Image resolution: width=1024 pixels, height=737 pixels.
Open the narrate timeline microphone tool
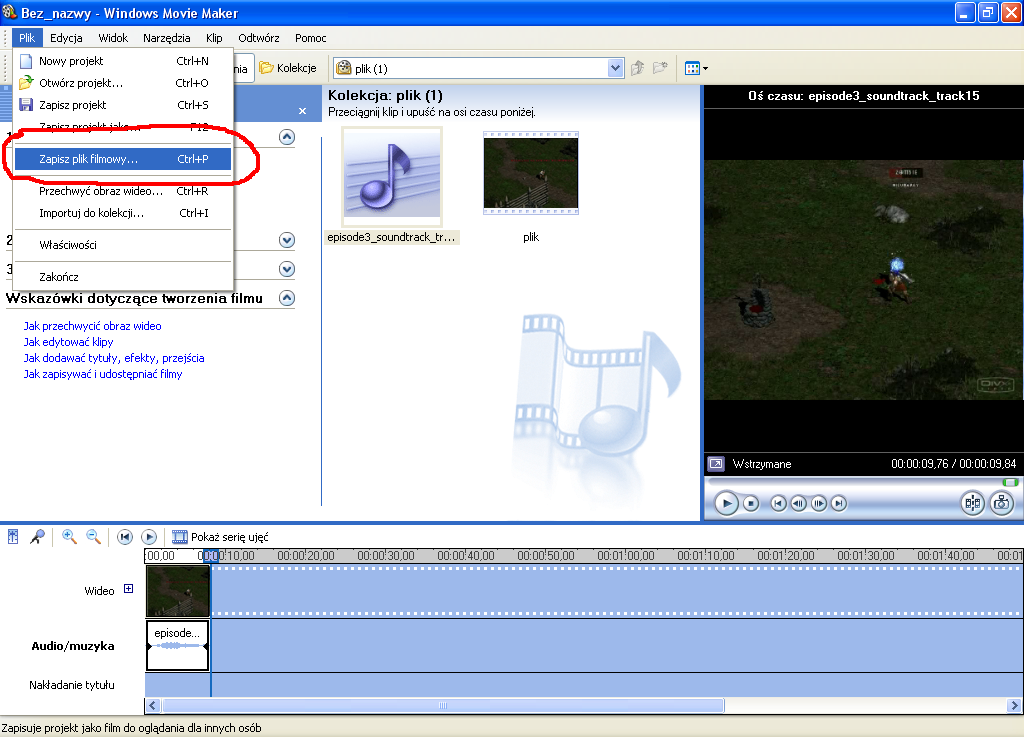pyautogui.click(x=37, y=537)
